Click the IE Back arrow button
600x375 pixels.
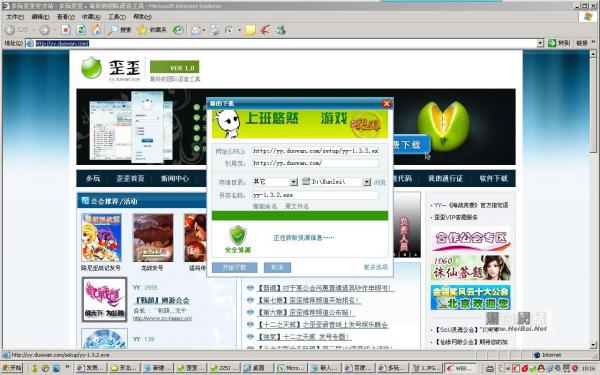click(10, 30)
